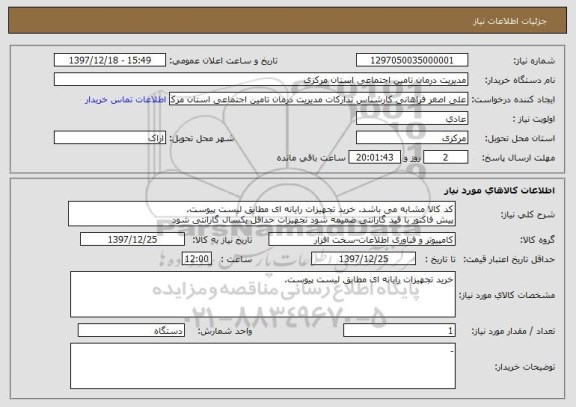Select the گروه کالا field کامپیوتر و فناوری اطلاعات
Screen dimensions: 576x407
(x=362, y=239)
